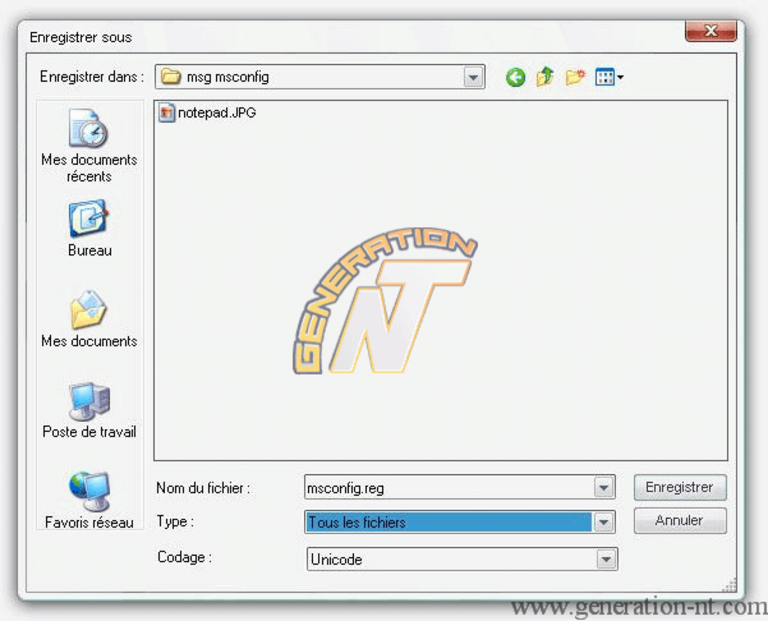Go up one folder level

(545, 77)
